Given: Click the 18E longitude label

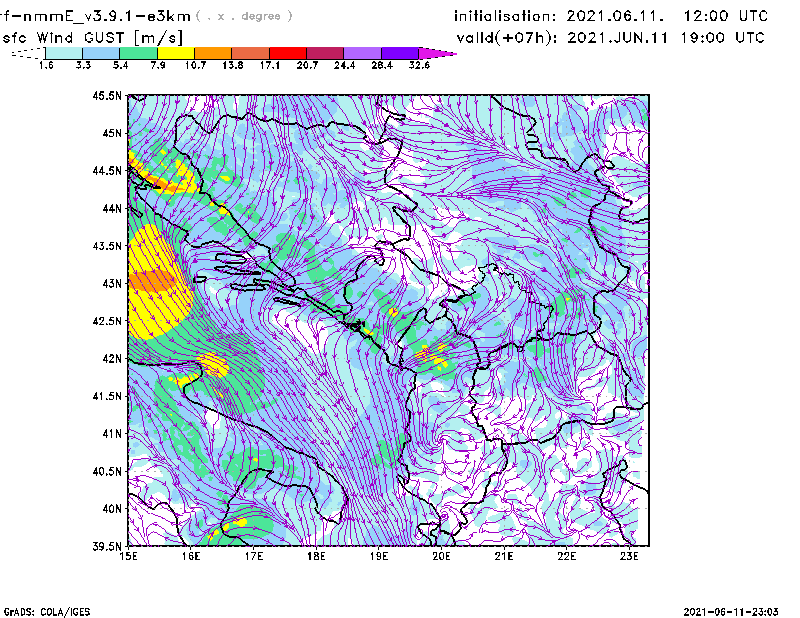Looking at the screenshot, I should (x=316, y=556).
